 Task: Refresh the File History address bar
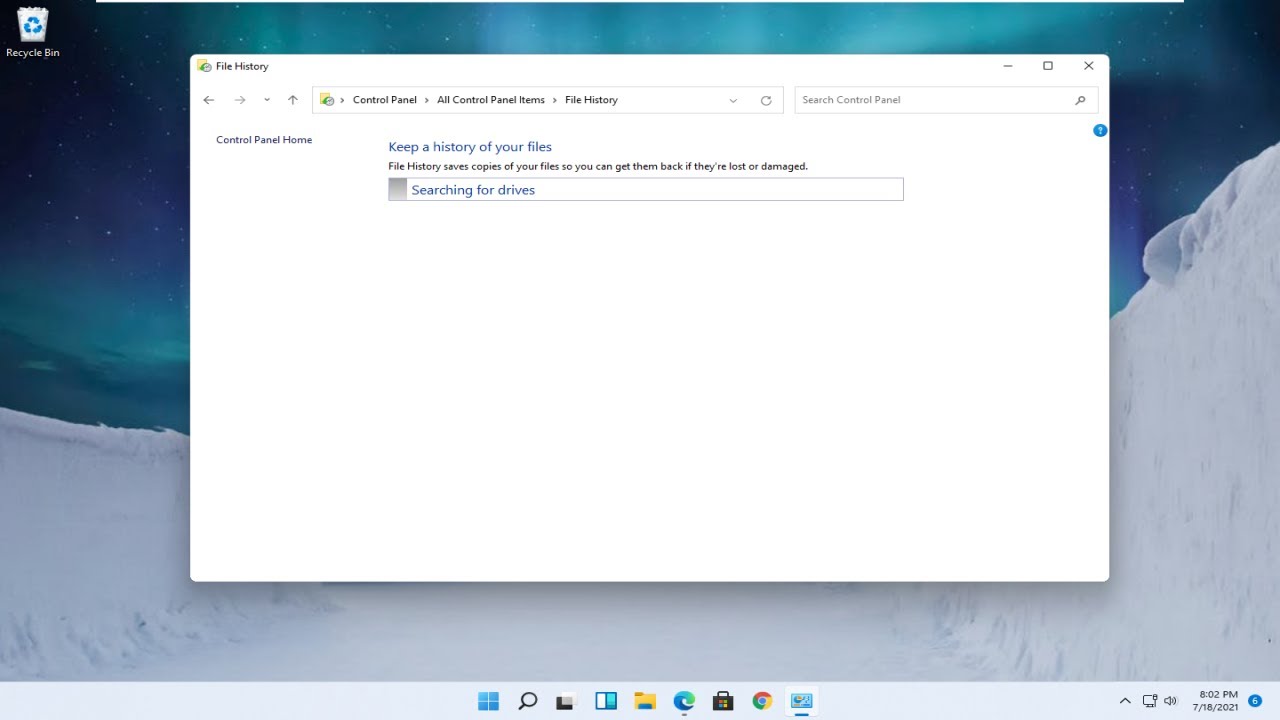tap(766, 100)
